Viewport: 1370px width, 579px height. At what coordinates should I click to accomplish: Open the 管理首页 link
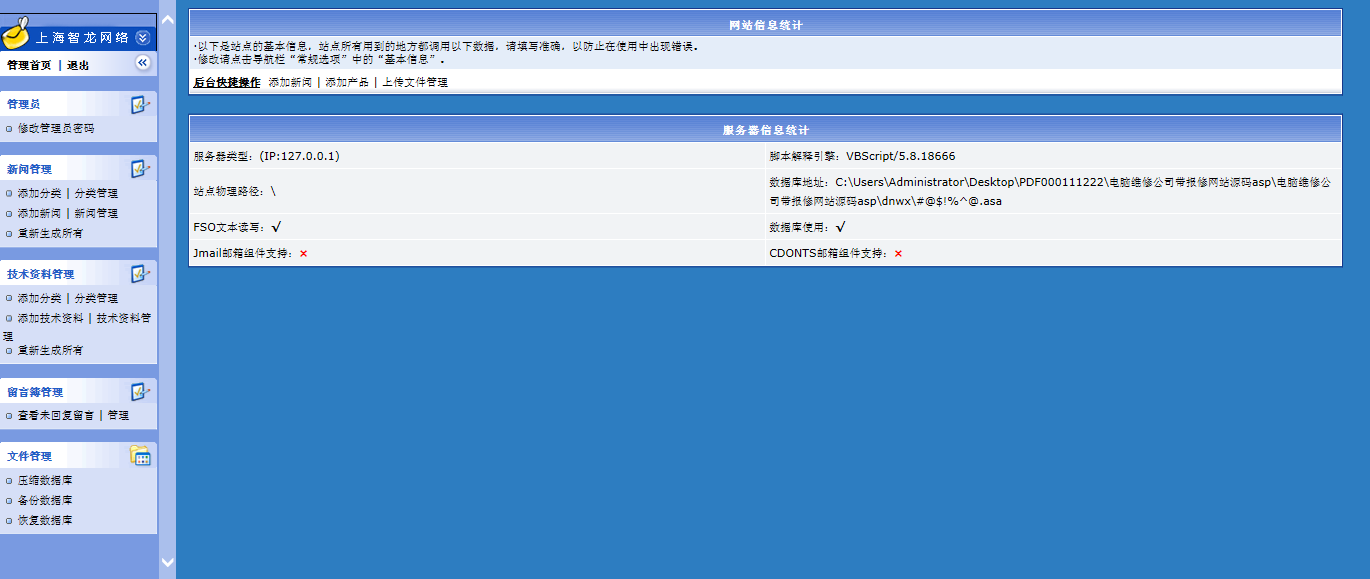tap(29, 65)
